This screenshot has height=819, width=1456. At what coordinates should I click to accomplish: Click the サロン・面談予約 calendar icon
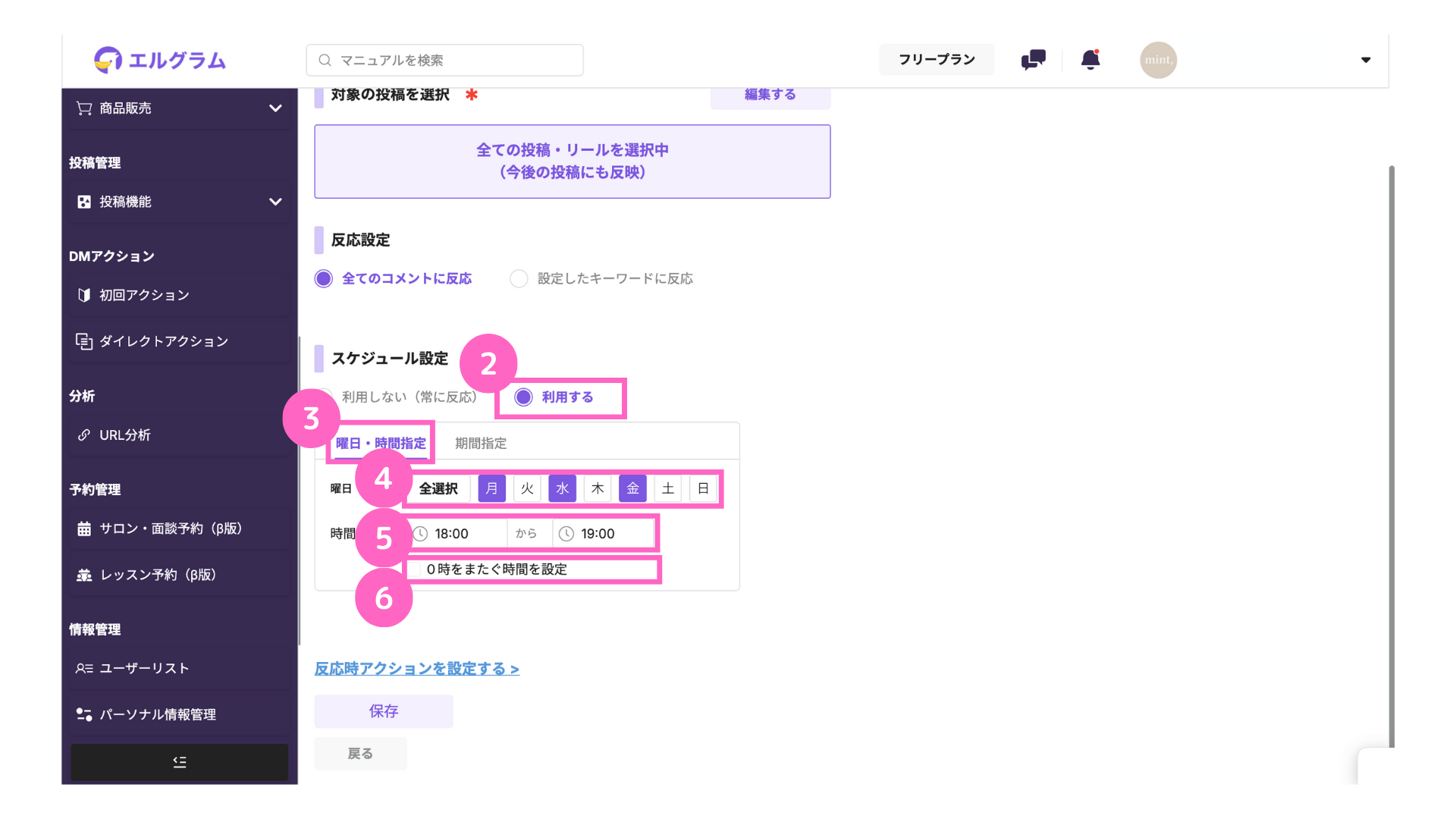[84, 529]
